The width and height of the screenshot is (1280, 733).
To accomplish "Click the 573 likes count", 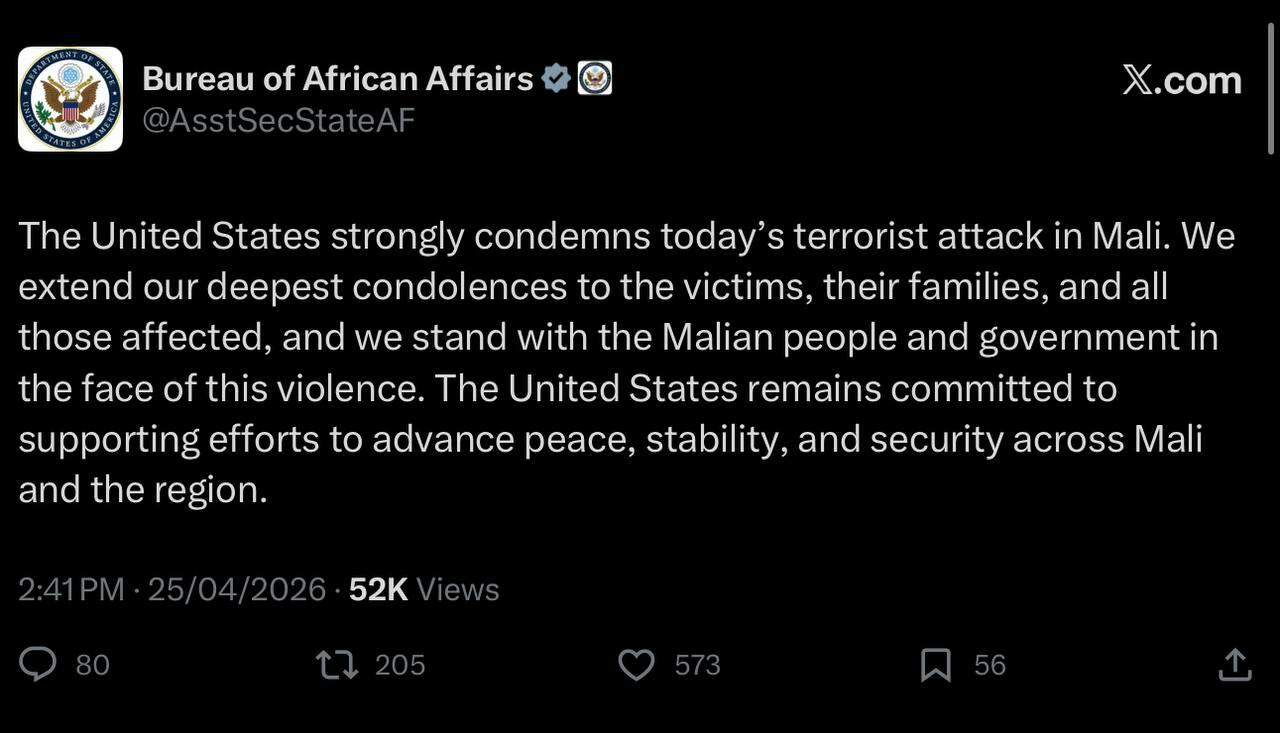I will (x=697, y=665).
